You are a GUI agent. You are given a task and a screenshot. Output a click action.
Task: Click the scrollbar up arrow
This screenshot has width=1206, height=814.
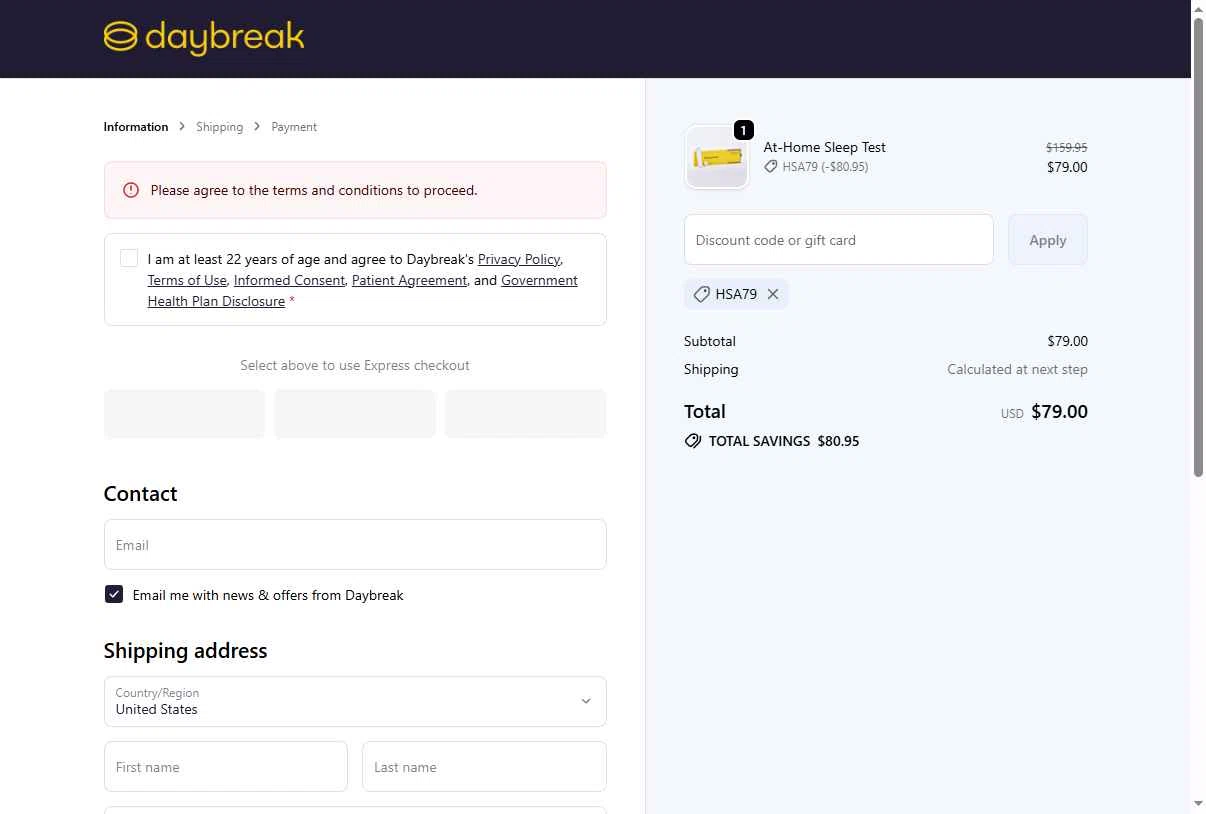click(x=1198, y=8)
